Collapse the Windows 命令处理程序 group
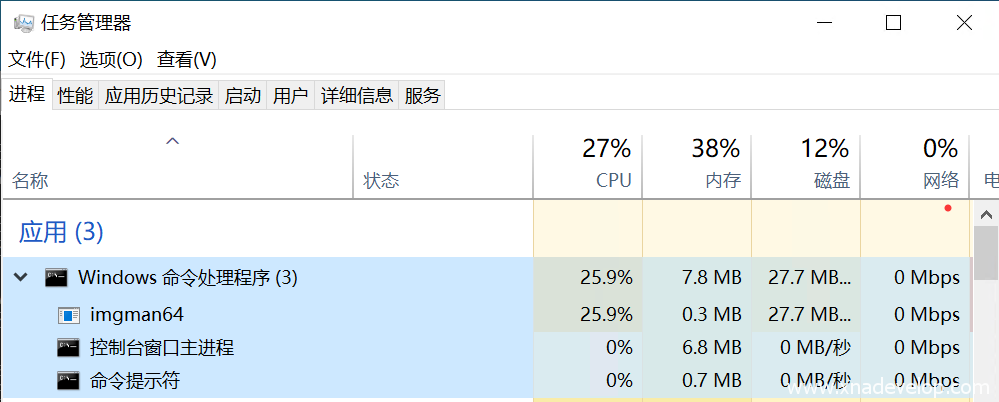Screen dimensions: 999x402 [21, 278]
